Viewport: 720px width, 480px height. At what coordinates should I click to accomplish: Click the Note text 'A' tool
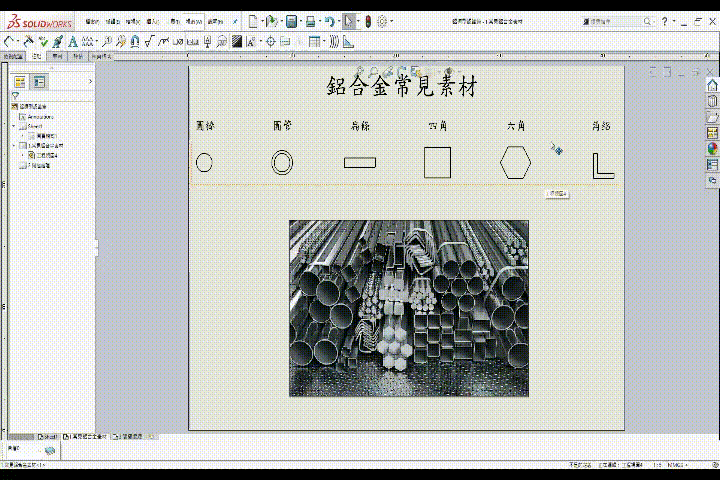pyautogui.click(x=73, y=41)
